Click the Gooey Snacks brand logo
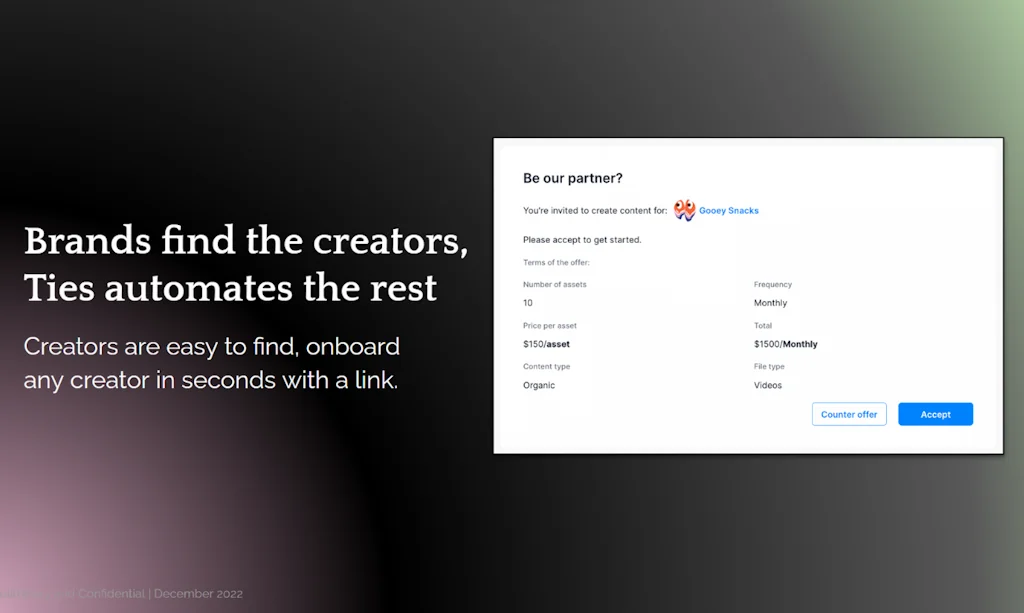Image resolution: width=1024 pixels, height=613 pixels. click(685, 210)
